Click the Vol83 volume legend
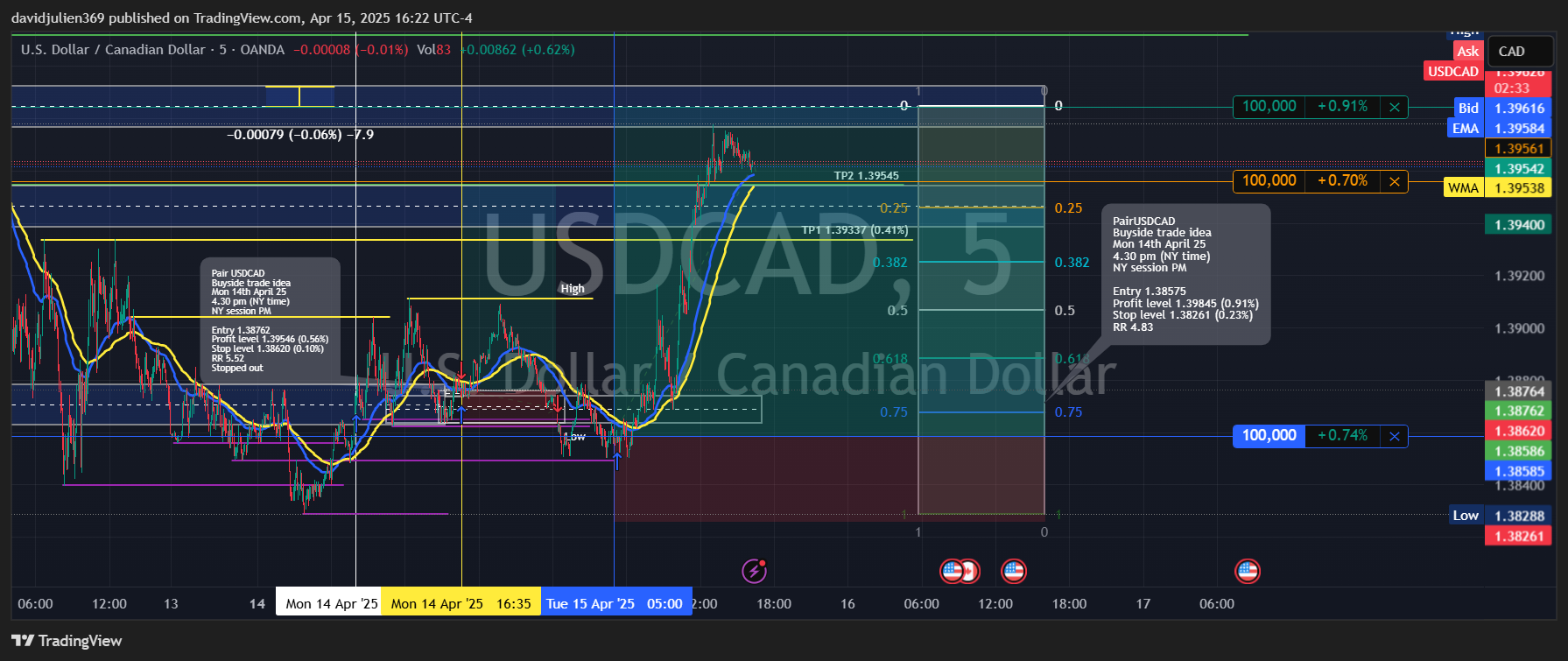 433,50
